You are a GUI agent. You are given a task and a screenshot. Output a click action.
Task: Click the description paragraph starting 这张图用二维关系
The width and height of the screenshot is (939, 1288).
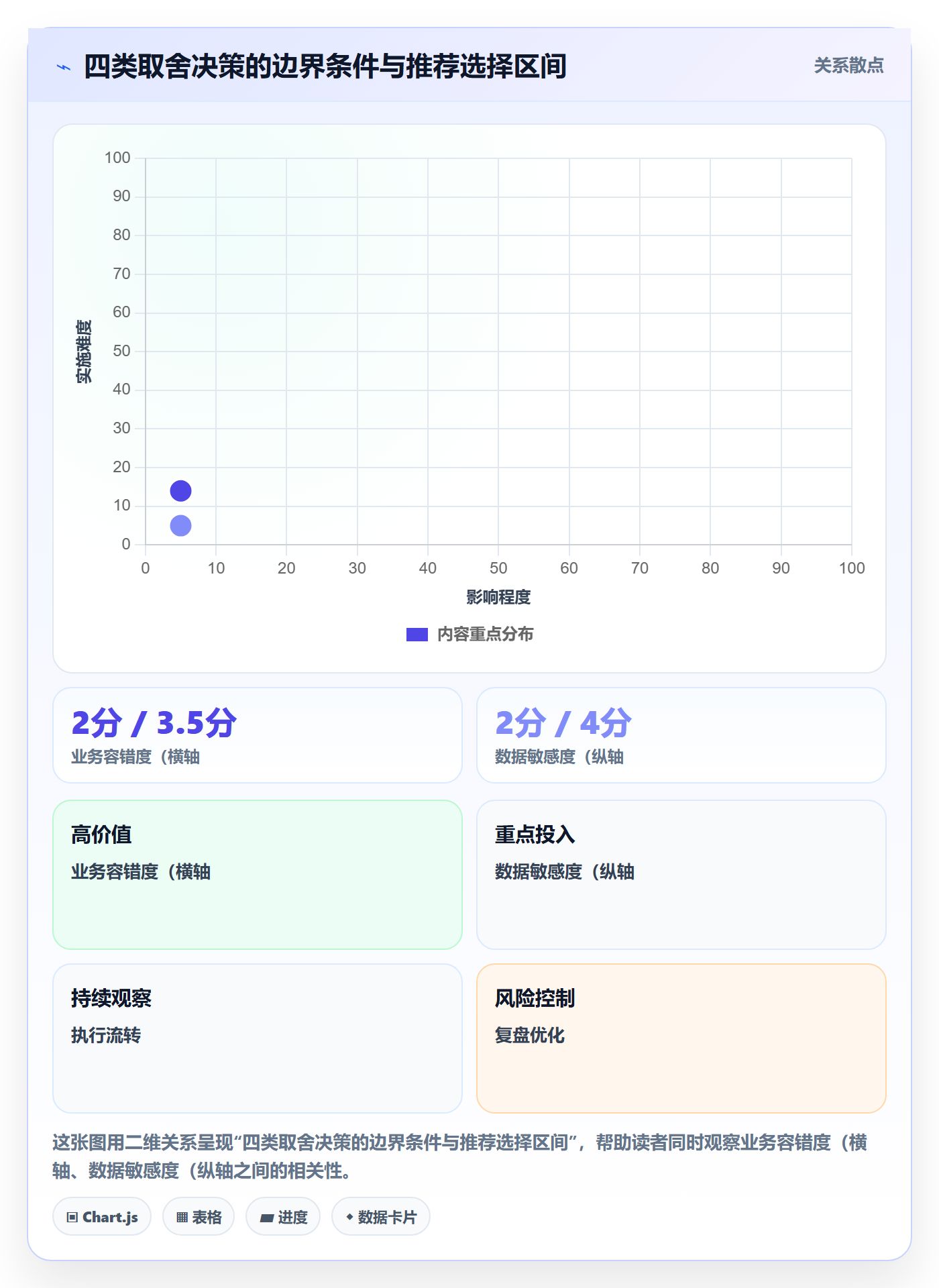pyautogui.click(x=460, y=1157)
